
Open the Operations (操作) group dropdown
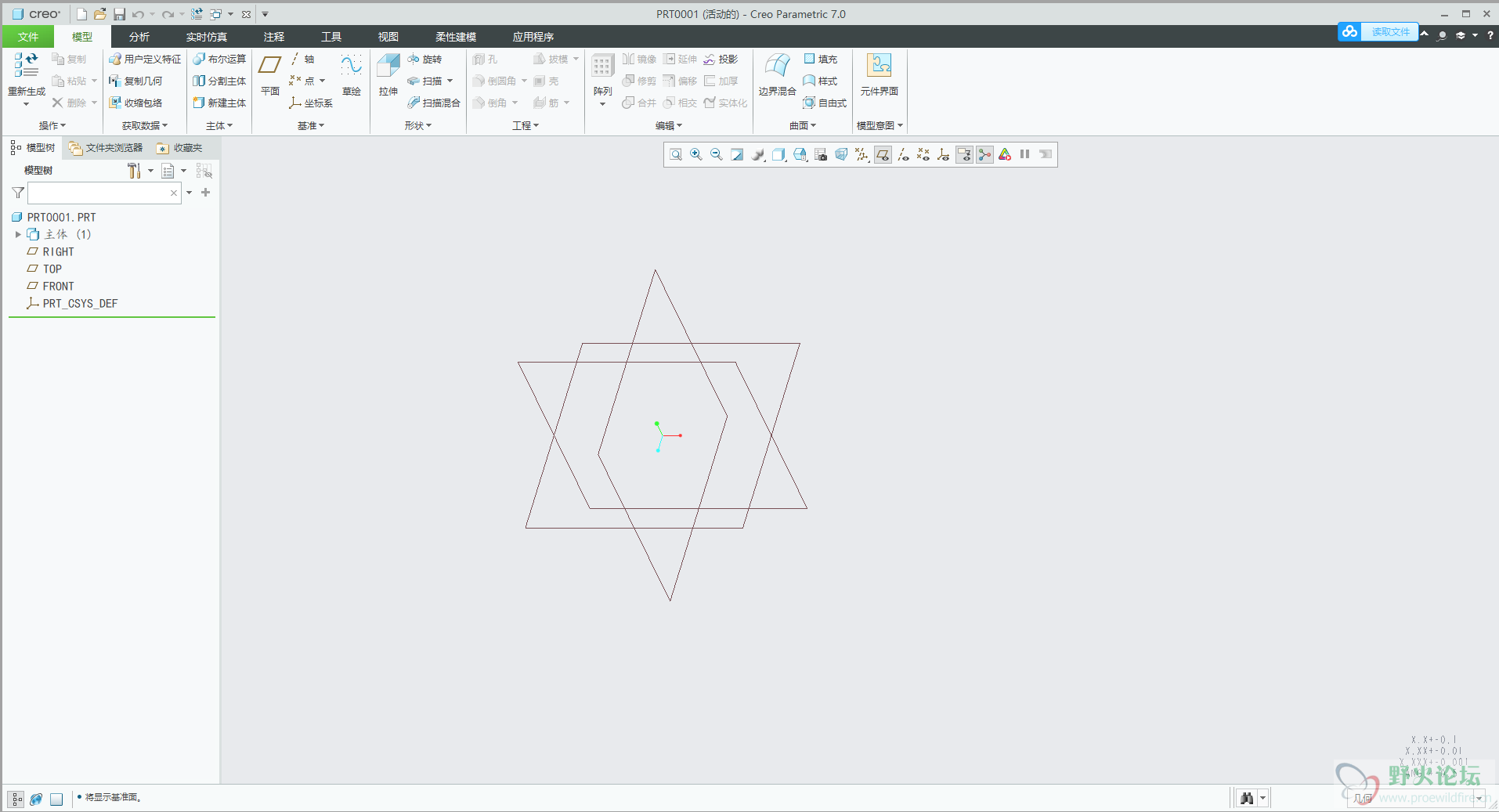[x=52, y=125]
